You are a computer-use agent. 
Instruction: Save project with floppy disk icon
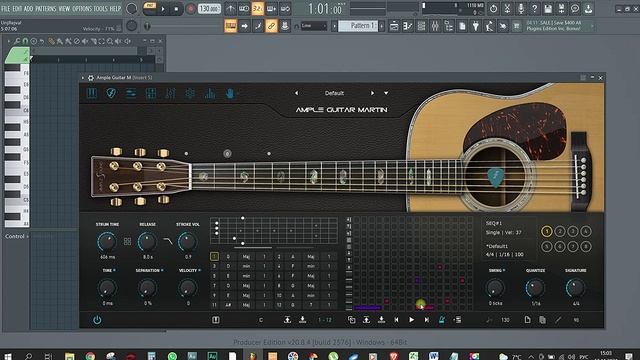[x=548, y=8]
